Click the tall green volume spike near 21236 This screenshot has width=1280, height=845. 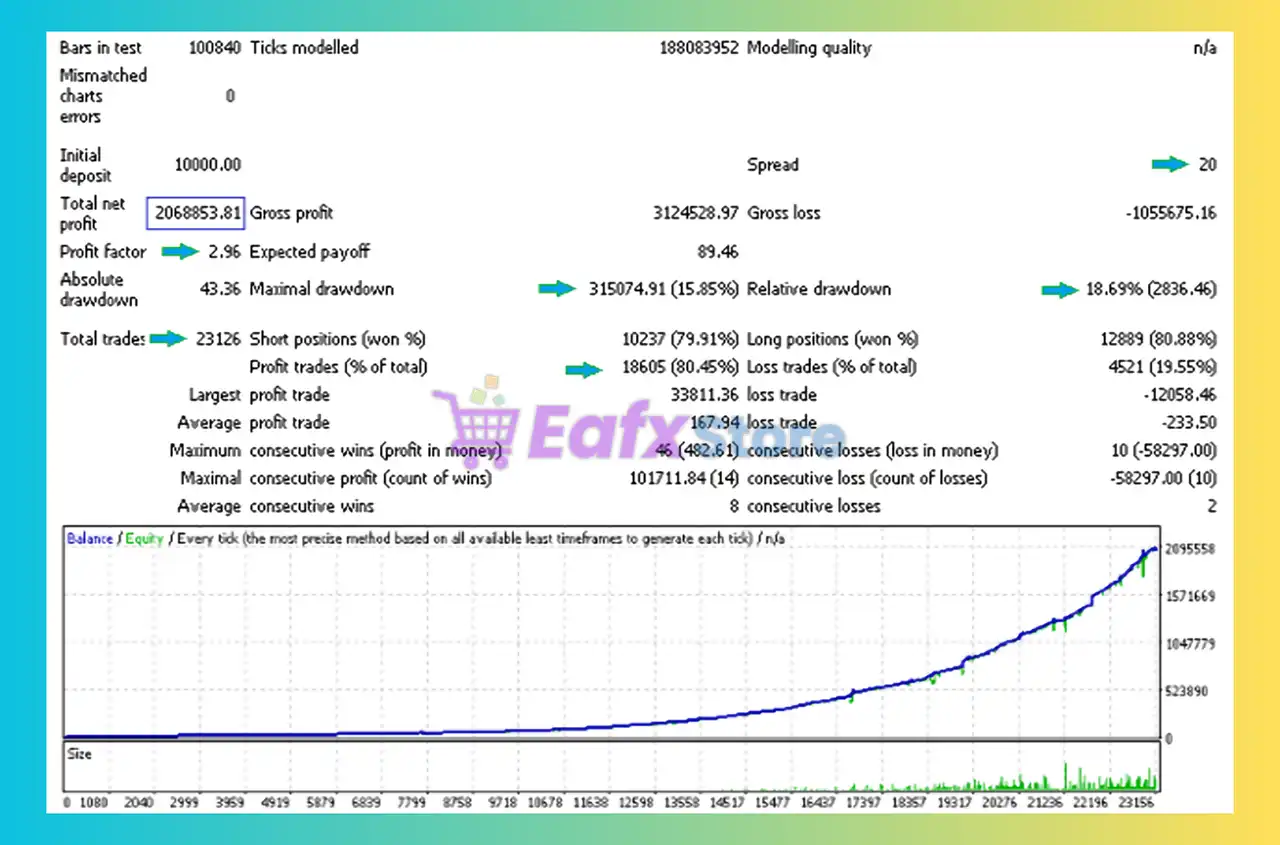click(x=1066, y=774)
